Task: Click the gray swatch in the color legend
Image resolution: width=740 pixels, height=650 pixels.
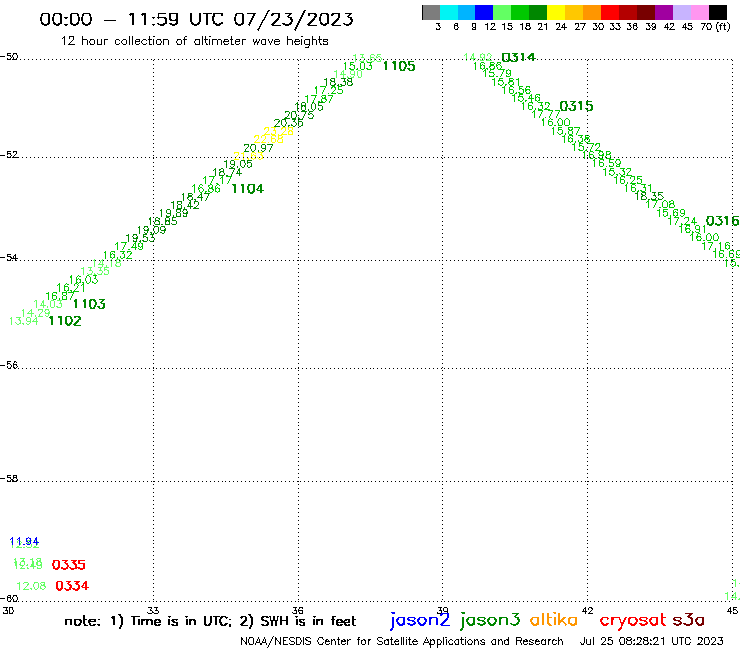Action: click(x=431, y=12)
